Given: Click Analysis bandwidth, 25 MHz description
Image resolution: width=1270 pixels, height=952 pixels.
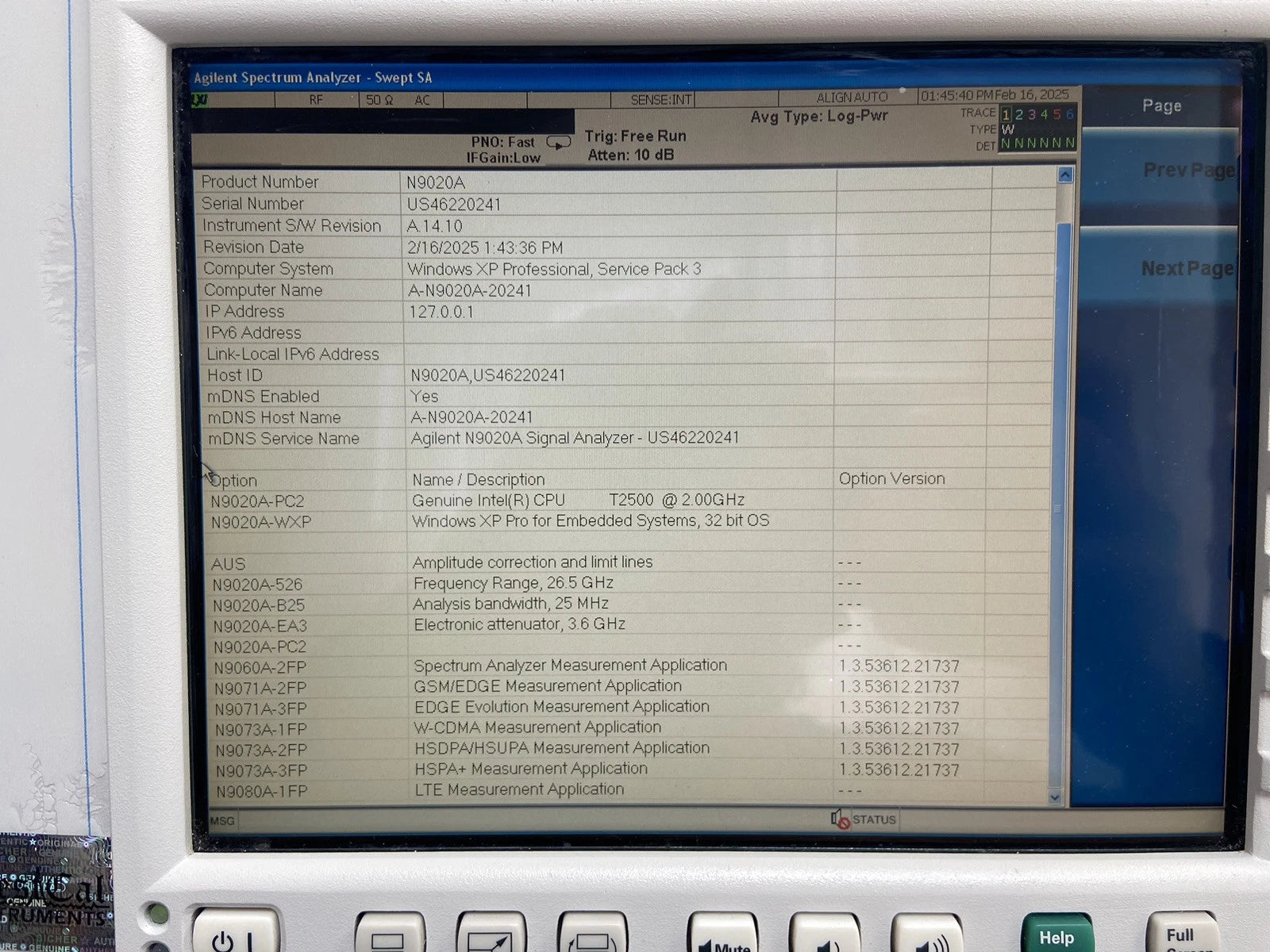Looking at the screenshot, I should (x=510, y=604).
